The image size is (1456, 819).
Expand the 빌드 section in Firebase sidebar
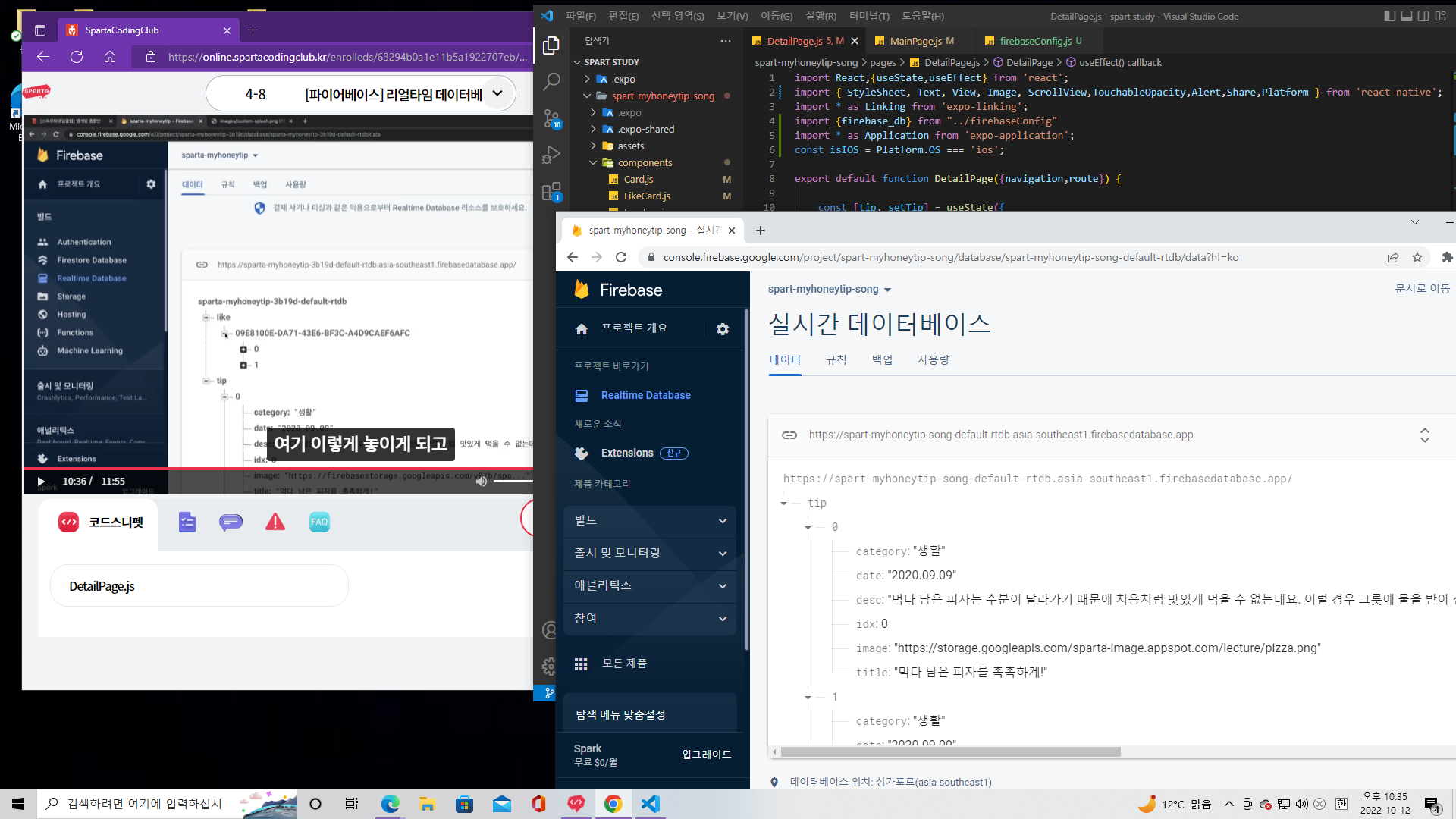[x=650, y=521]
